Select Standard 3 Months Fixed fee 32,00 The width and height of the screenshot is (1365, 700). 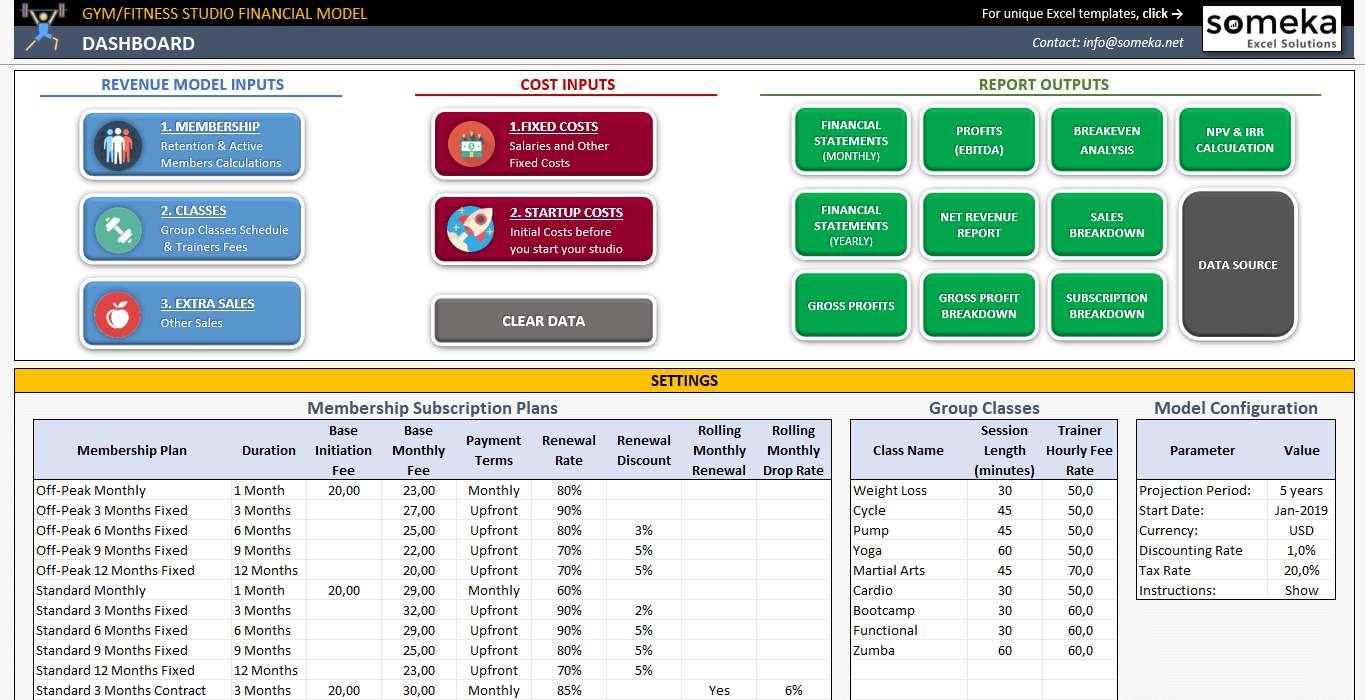tap(418, 611)
